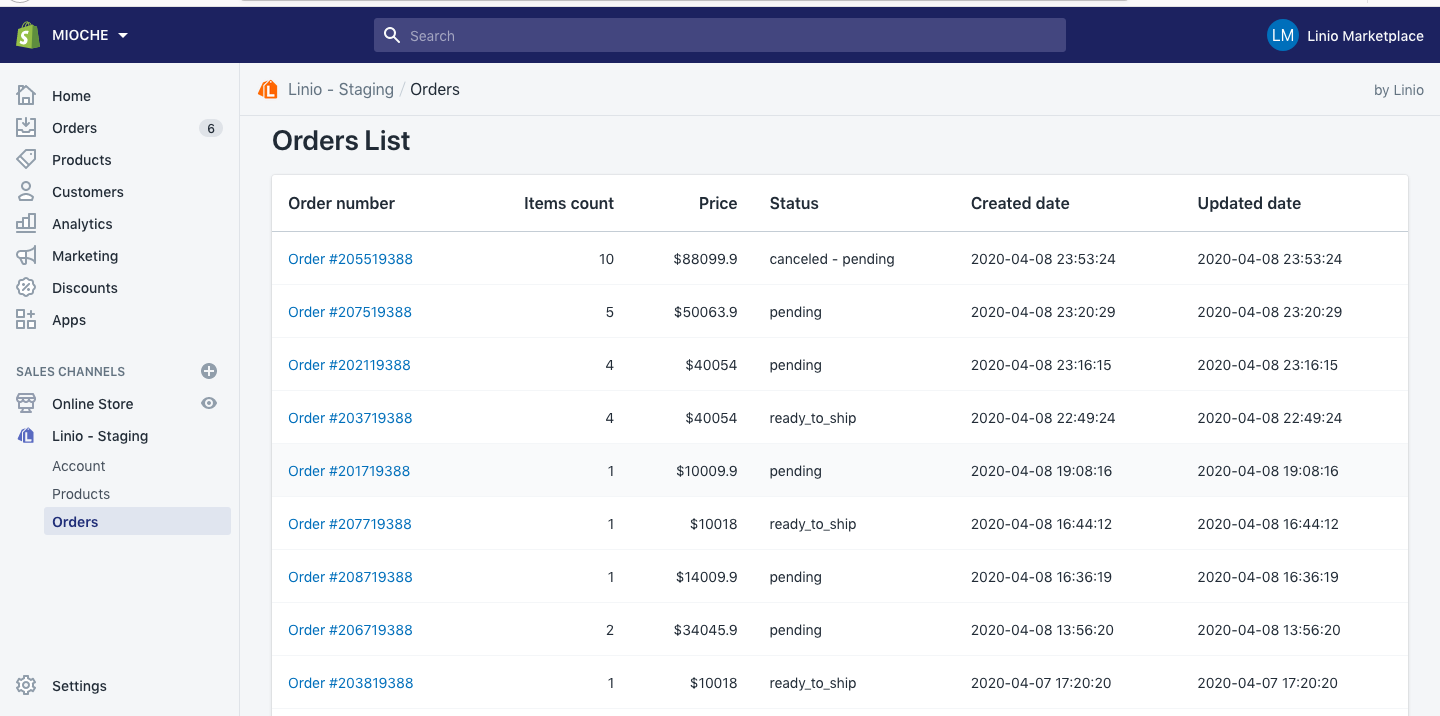Open Discounts page

85,288
